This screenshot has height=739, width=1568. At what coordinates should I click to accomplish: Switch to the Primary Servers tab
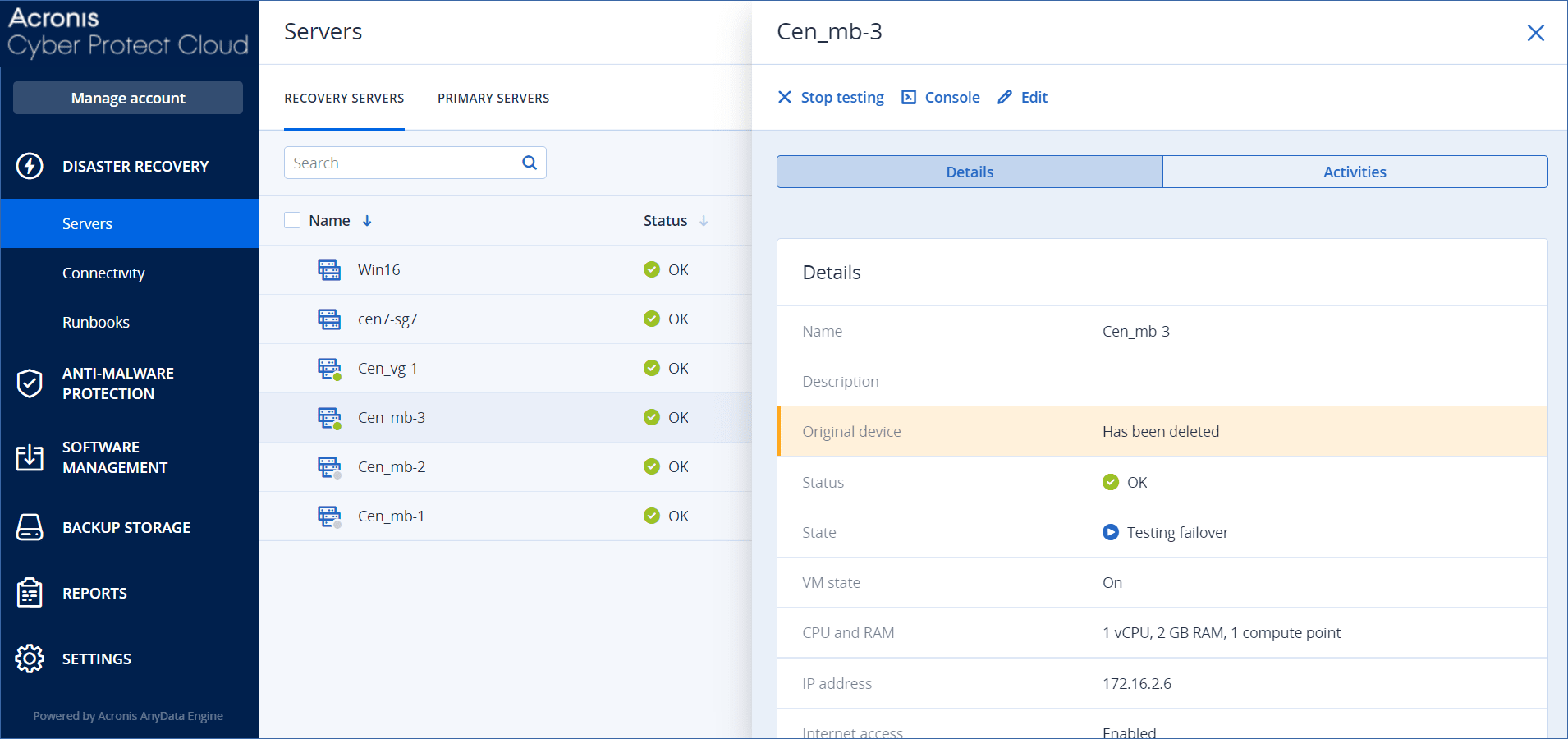coord(493,98)
